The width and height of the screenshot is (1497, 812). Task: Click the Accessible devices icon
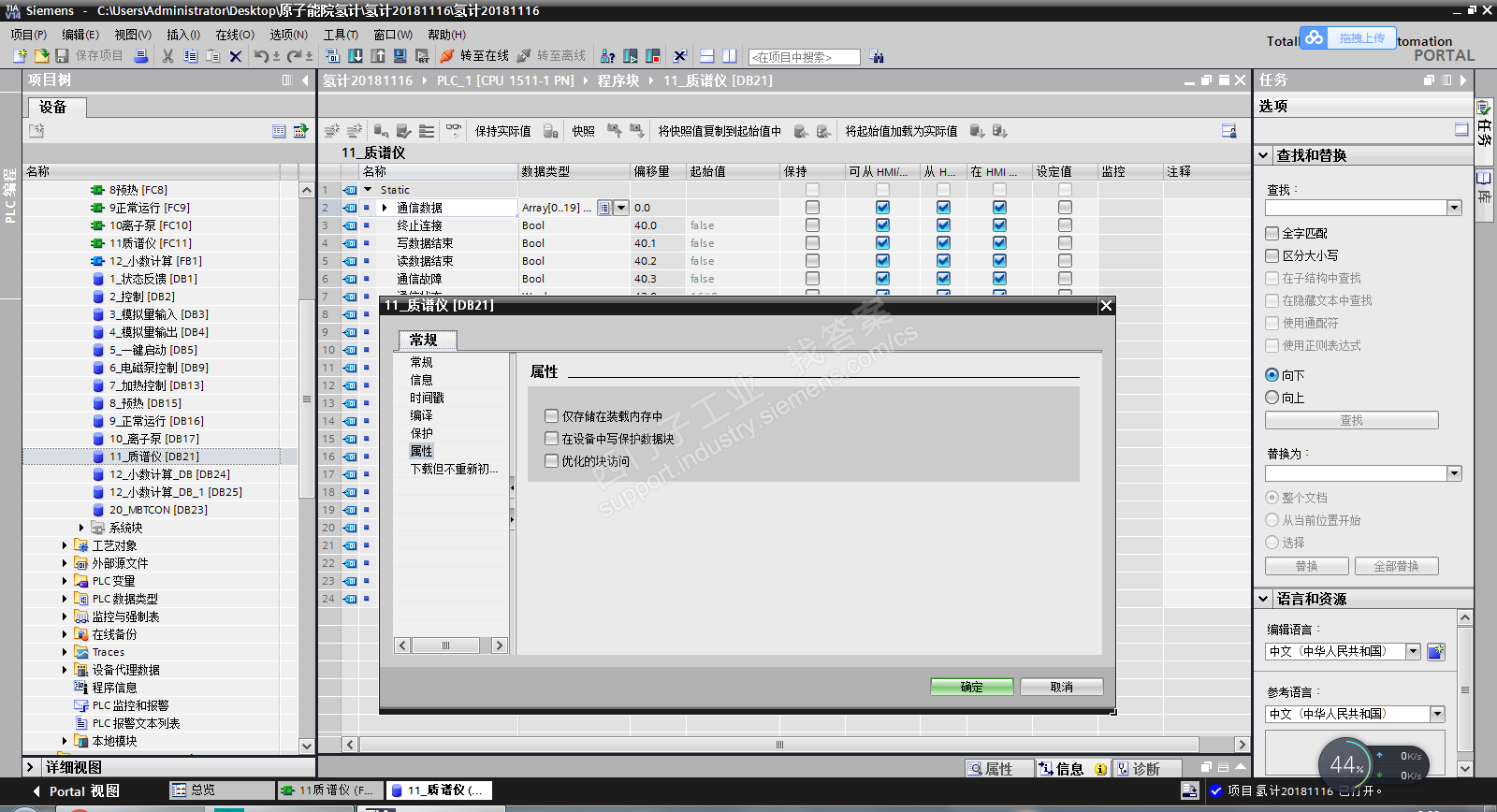(x=607, y=56)
